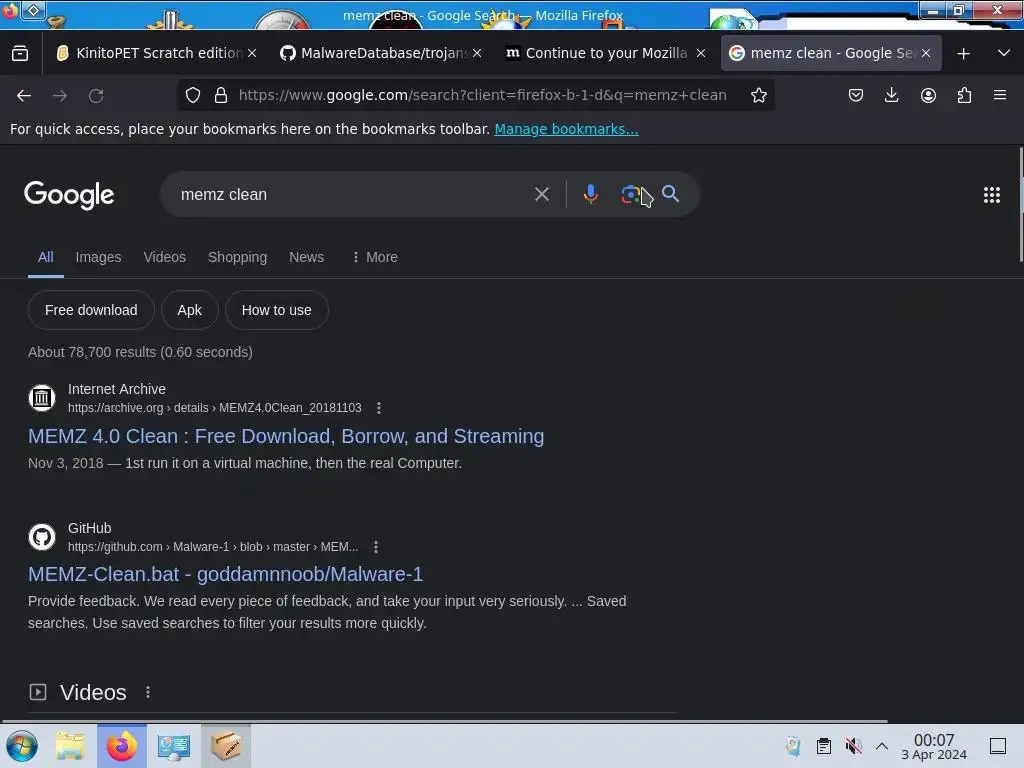List all tabs dropdown chevron
Screen dimensions: 1024x768
tap(1004, 54)
